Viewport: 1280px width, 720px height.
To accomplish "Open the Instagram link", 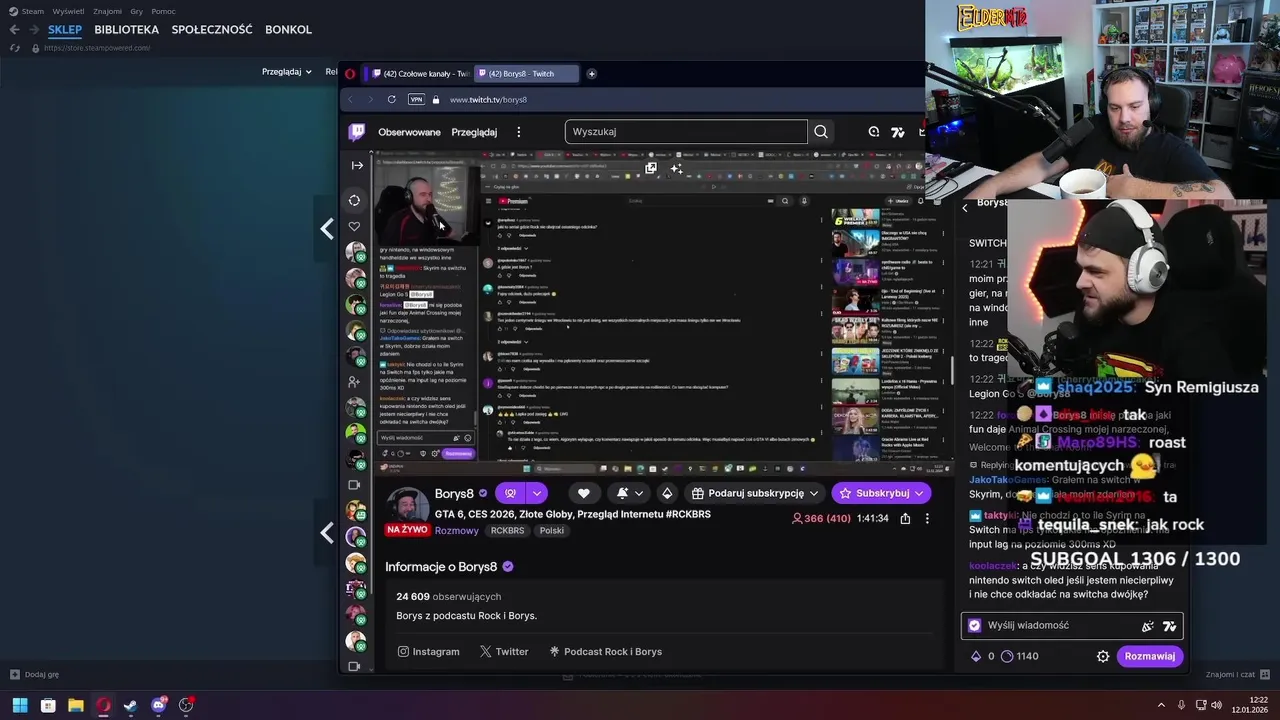I will 429,651.
